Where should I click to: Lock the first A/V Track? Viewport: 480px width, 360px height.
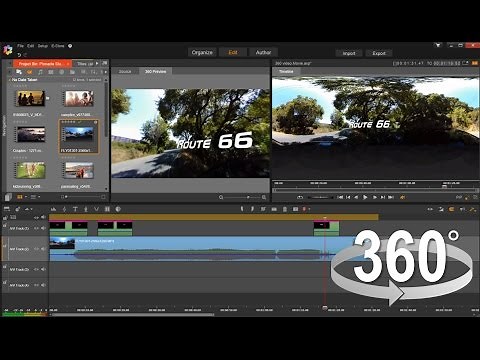pos(5,226)
